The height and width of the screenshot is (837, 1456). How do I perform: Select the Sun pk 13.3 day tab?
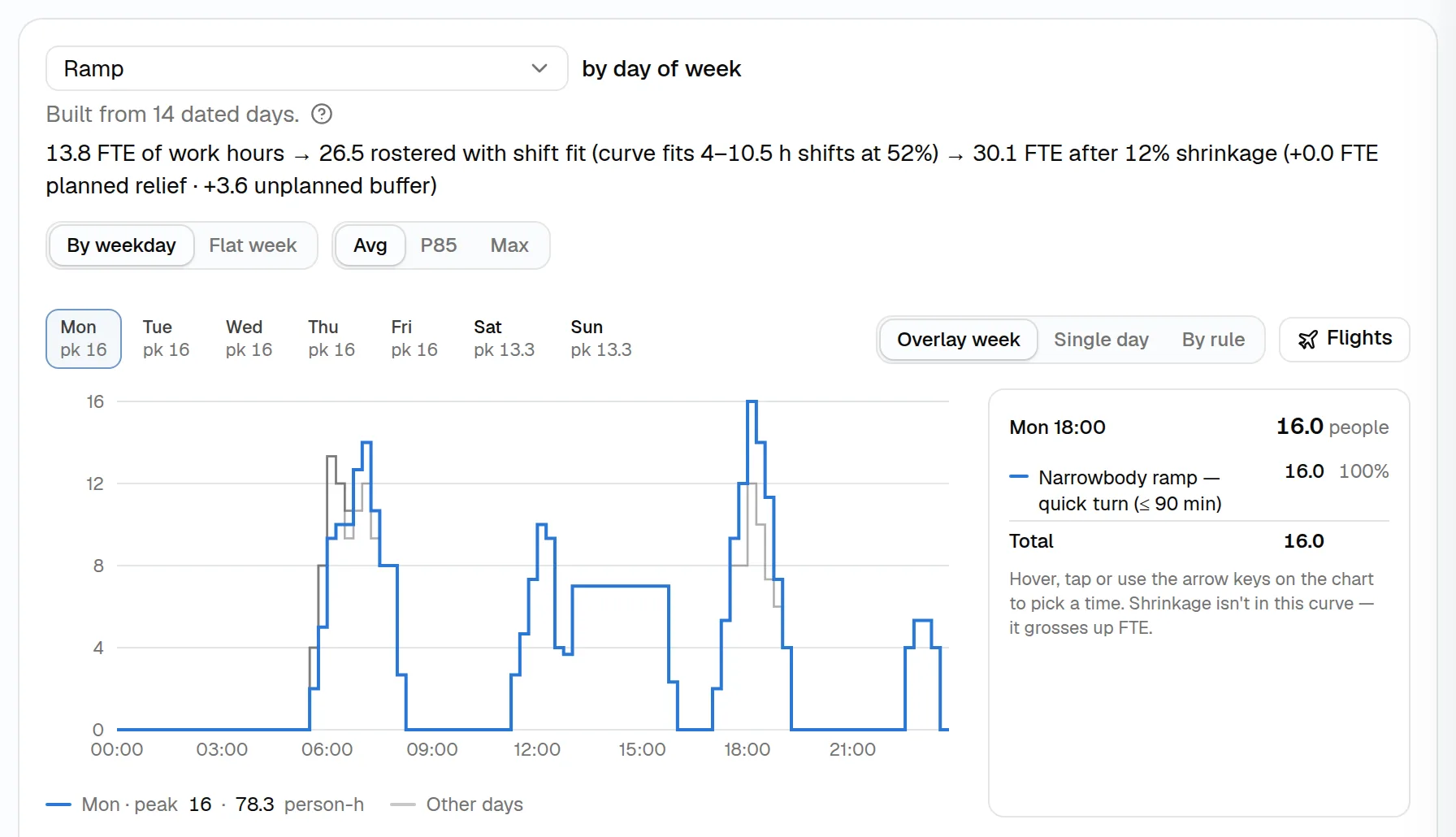601,339
